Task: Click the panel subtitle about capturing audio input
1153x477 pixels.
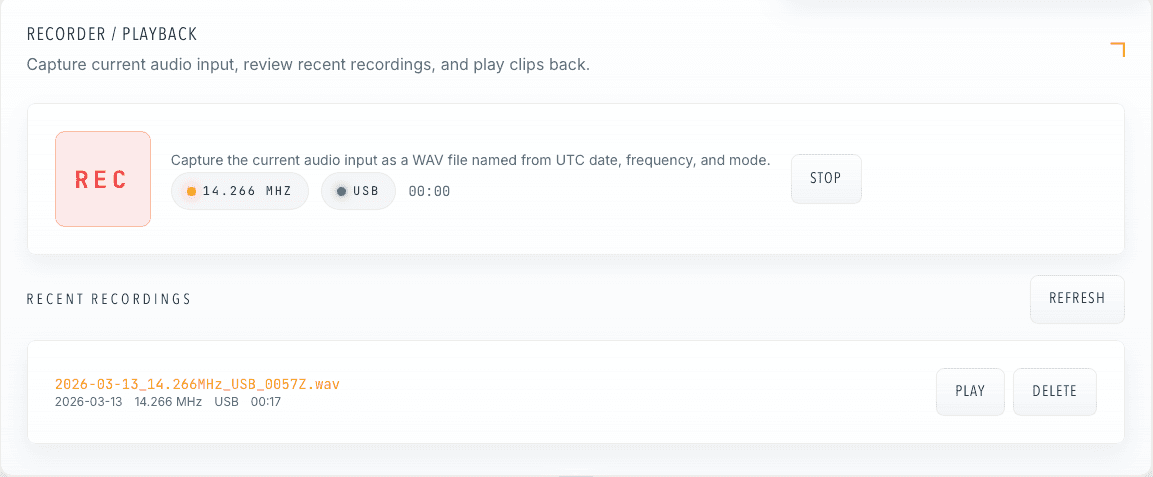Action: [308, 65]
